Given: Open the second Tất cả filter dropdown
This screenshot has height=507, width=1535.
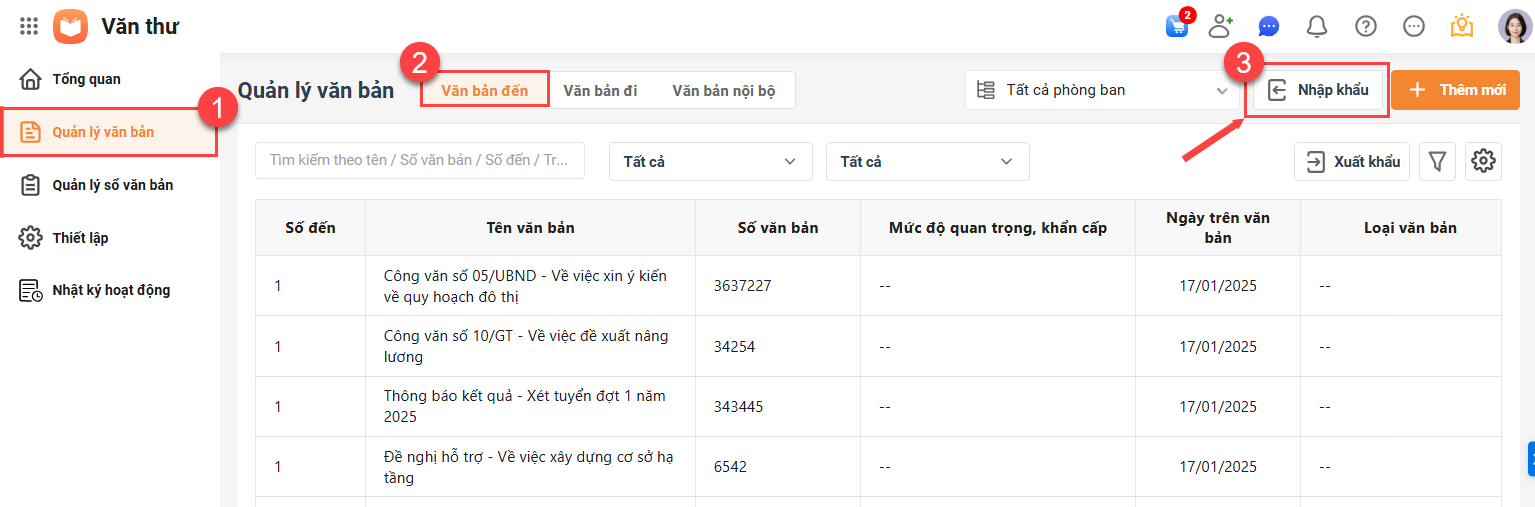Looking at the screenshot, I should 927,161.
